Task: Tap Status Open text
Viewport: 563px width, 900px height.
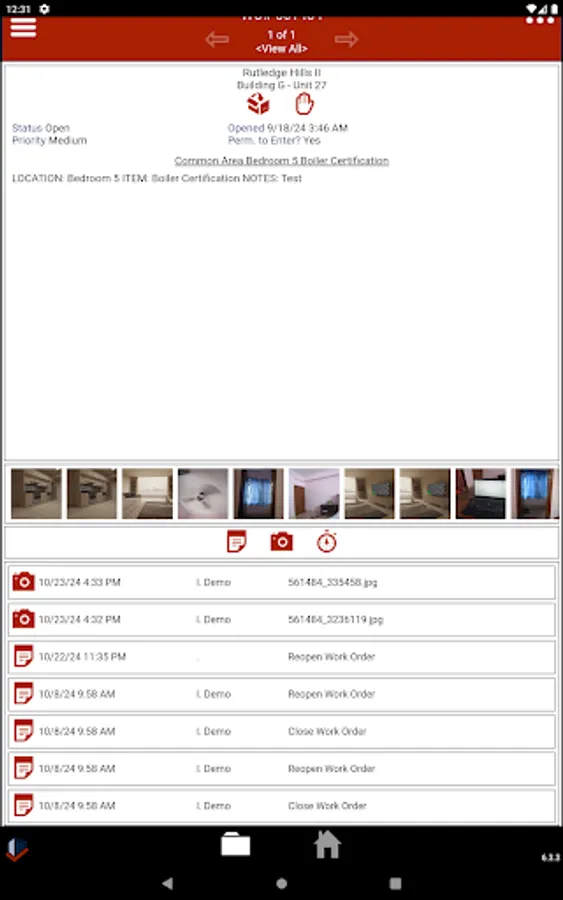Action: 41,128
